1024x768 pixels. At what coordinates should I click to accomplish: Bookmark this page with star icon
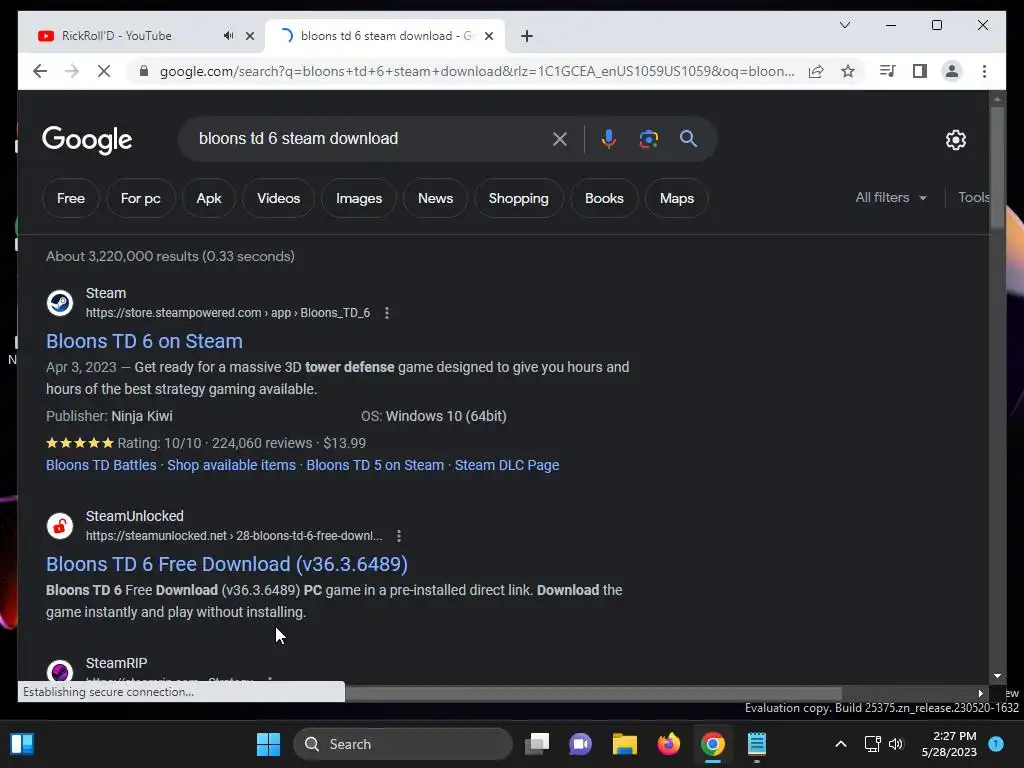coord(848,71)
